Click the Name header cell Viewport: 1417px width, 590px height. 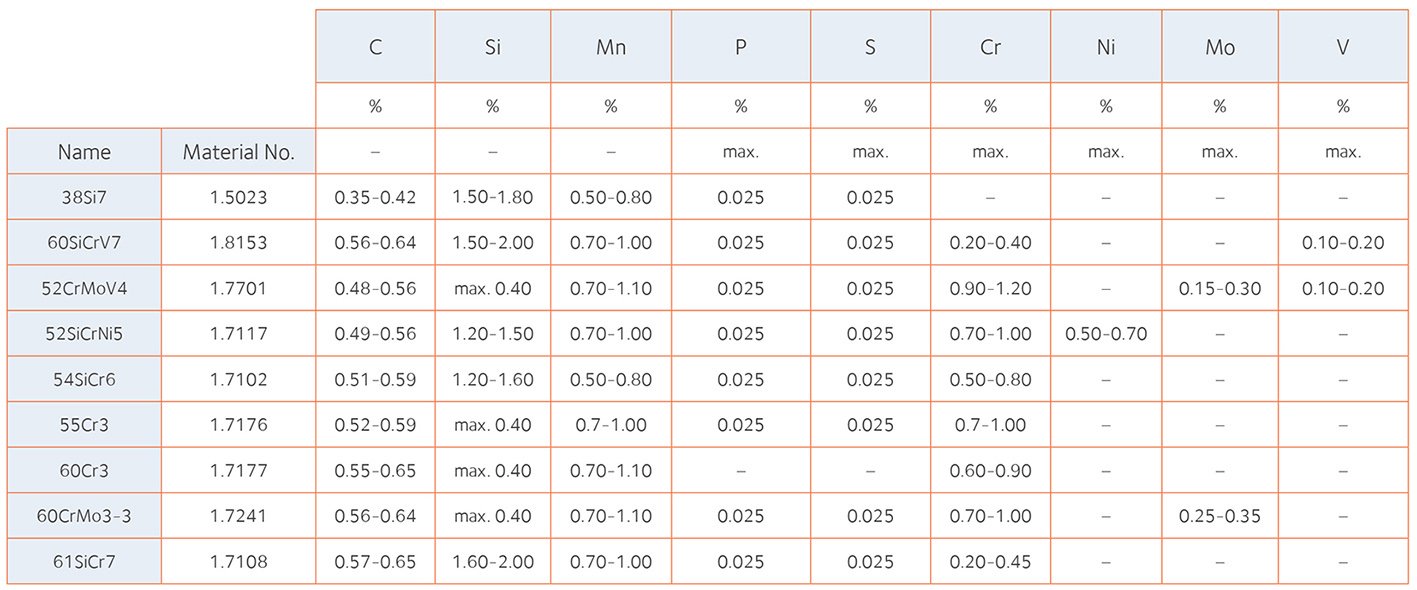pos(84,152)
